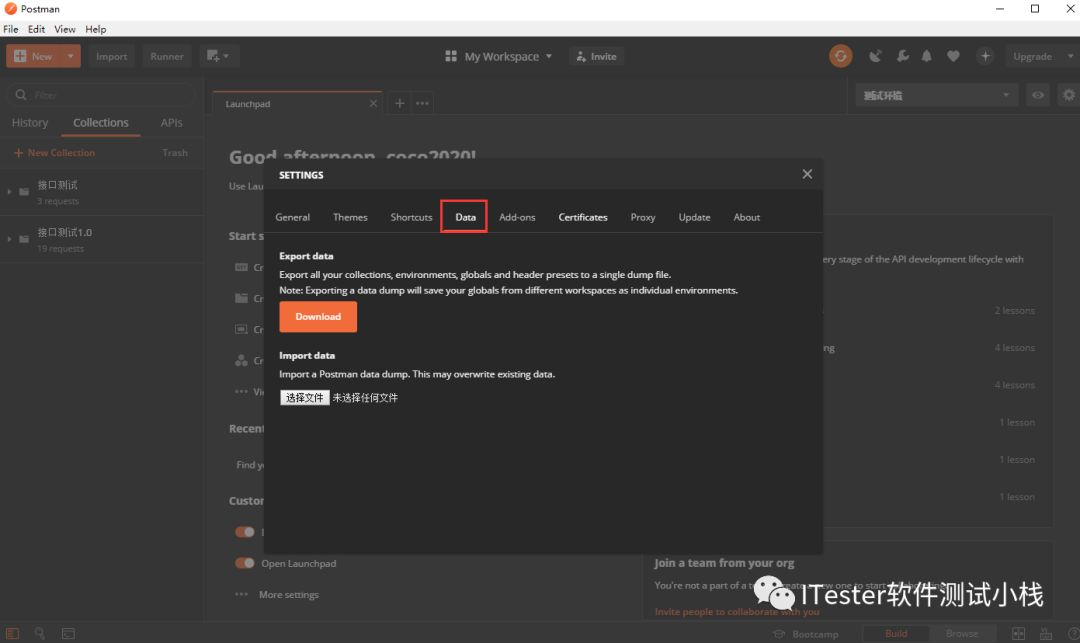Open the Add-ons settings tab
Image resolution: width=1080 pixels, height=643 pixels.
(517, 217)
